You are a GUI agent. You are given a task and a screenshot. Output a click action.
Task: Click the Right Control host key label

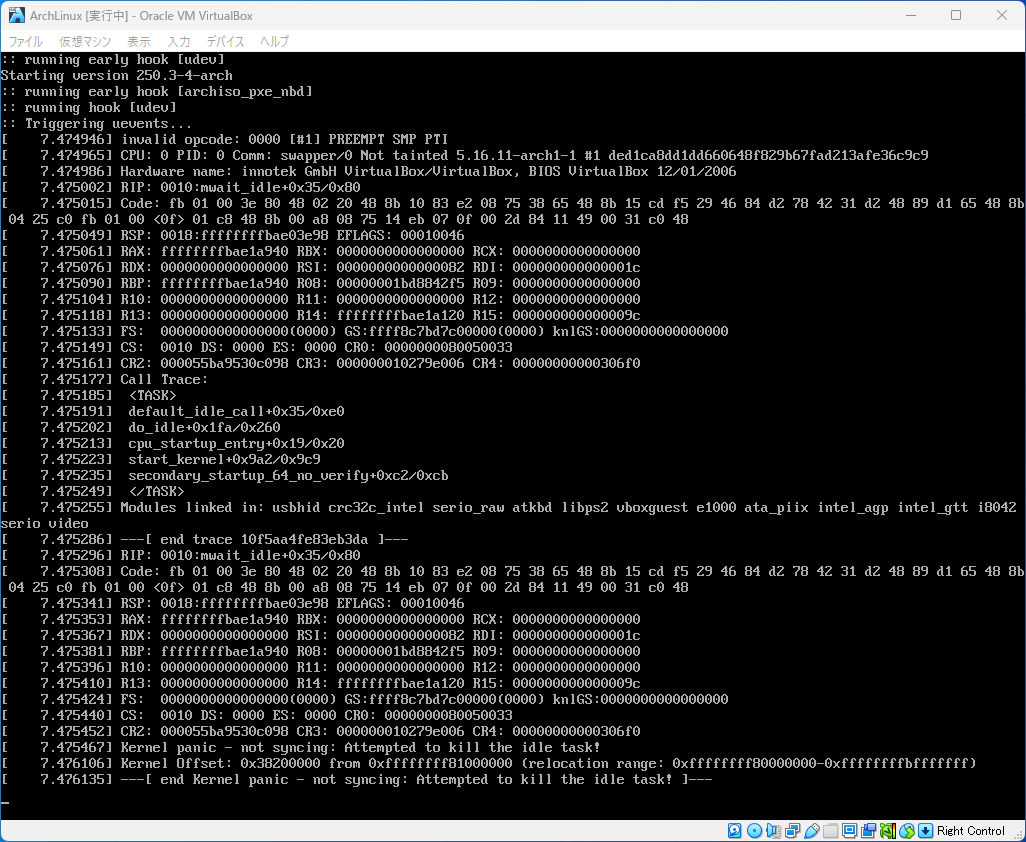coord(970,831)
